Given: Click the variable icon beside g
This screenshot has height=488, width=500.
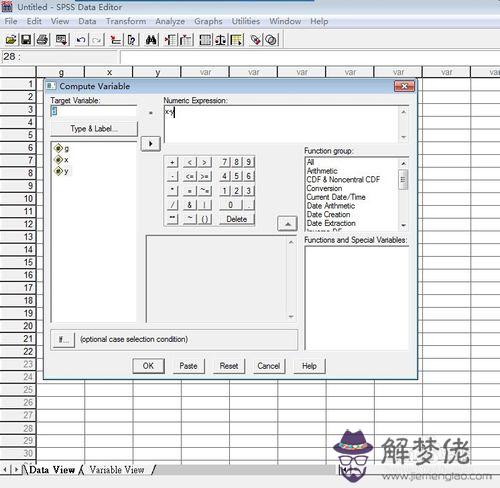Looking at the screenshot, I should point(58,148).
